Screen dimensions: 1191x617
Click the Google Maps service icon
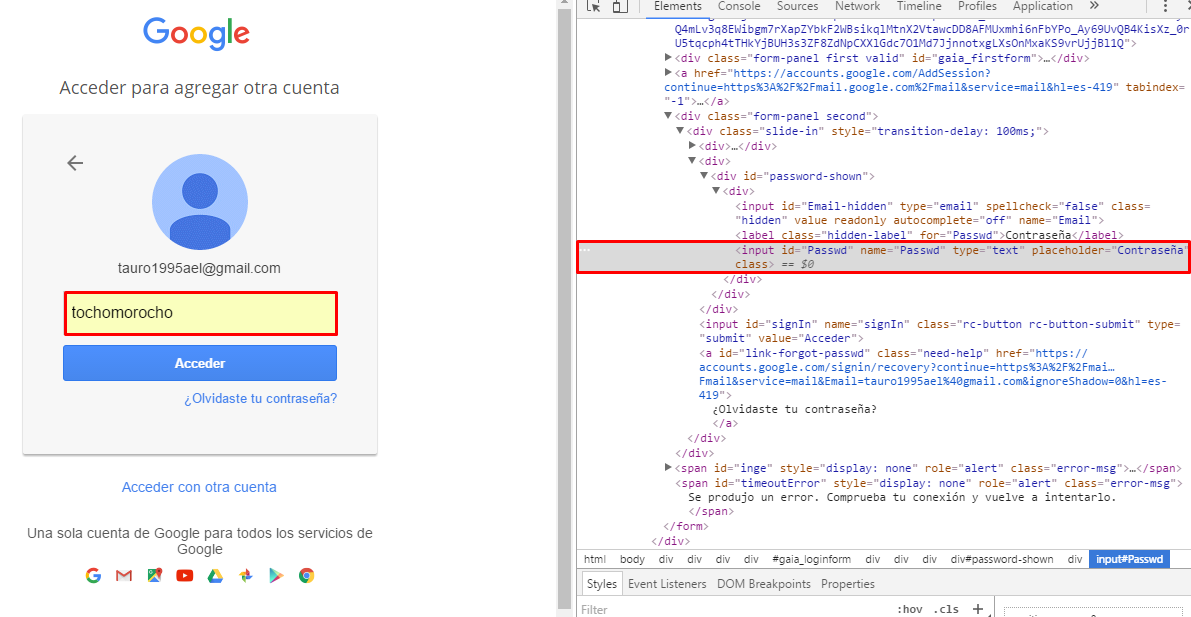[154, 576]
